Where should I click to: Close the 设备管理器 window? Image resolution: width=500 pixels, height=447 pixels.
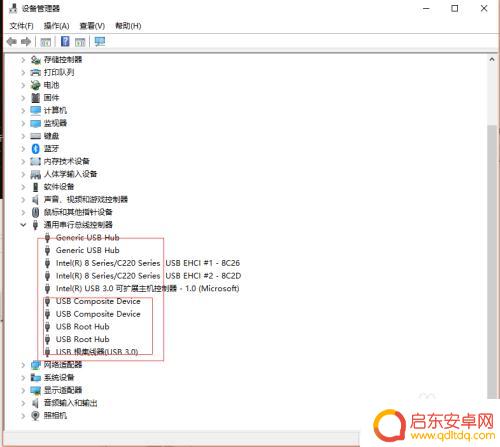tap(484, 9)
